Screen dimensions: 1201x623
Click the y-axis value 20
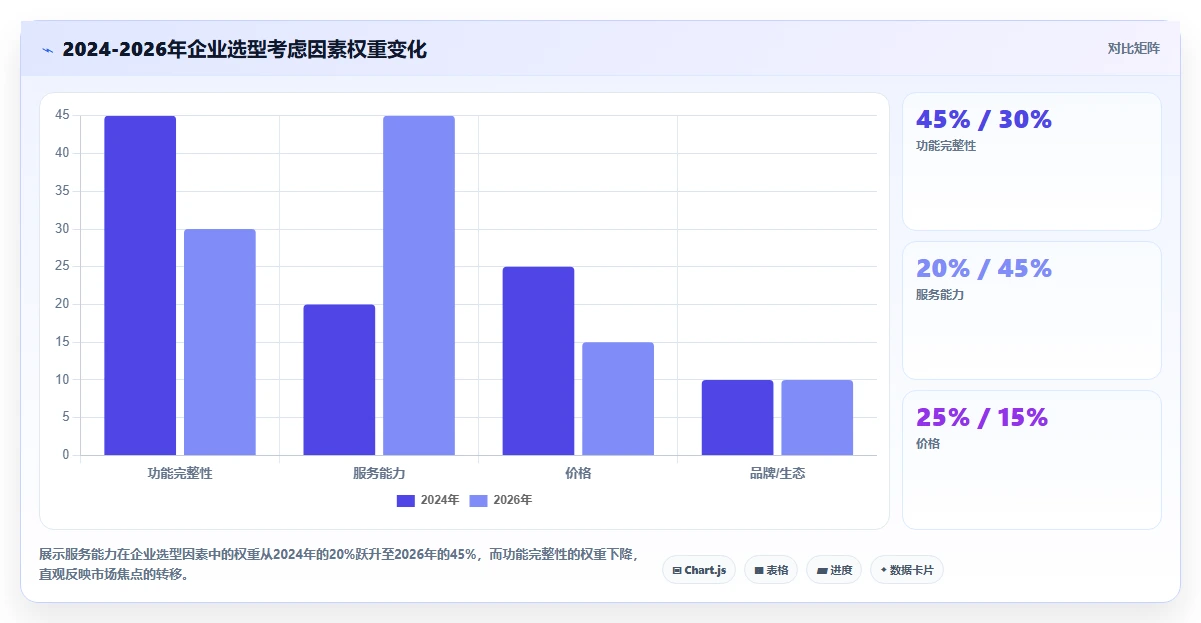[62, 304]
